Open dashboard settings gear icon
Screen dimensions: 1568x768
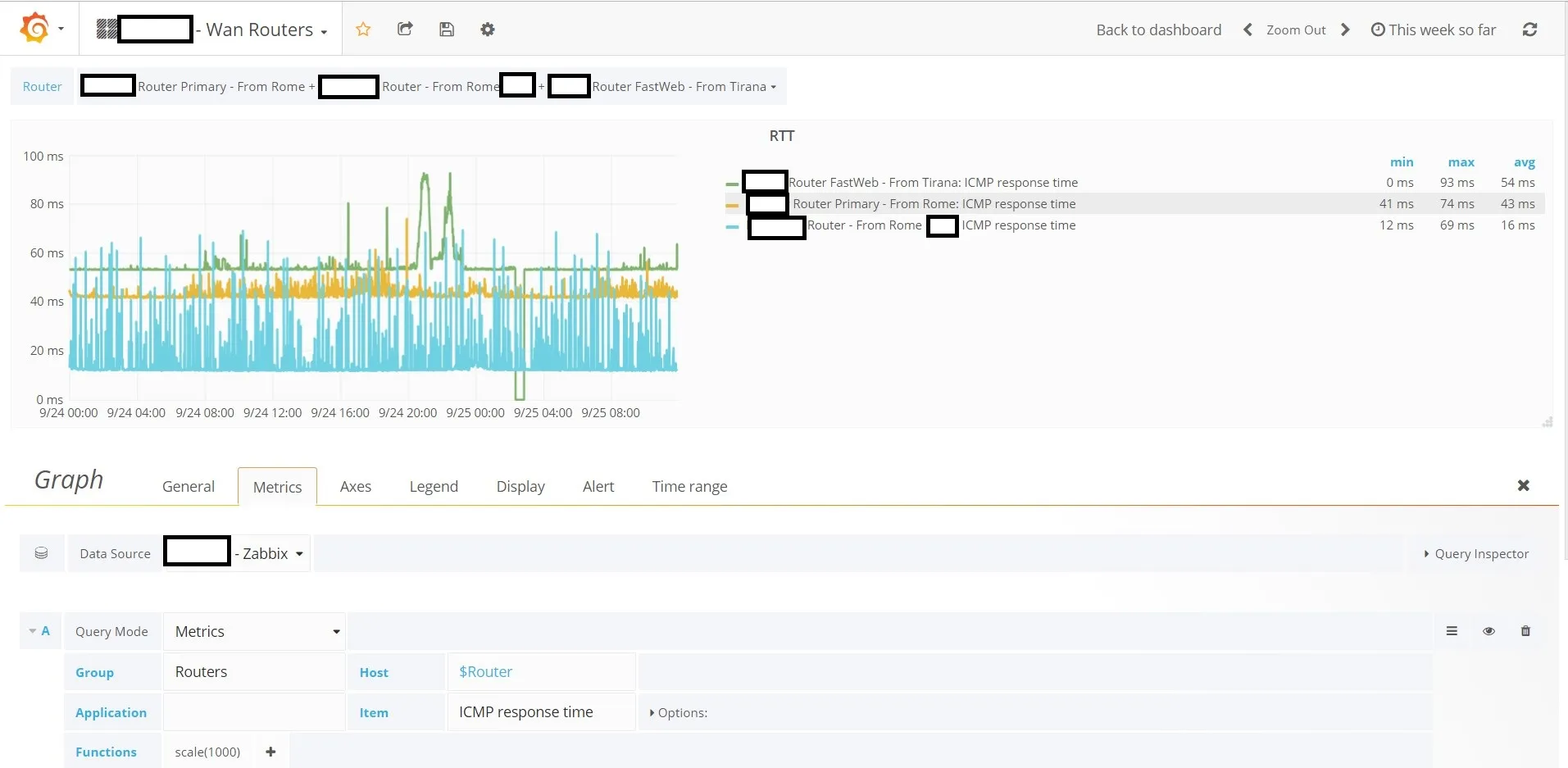[488, 30]
